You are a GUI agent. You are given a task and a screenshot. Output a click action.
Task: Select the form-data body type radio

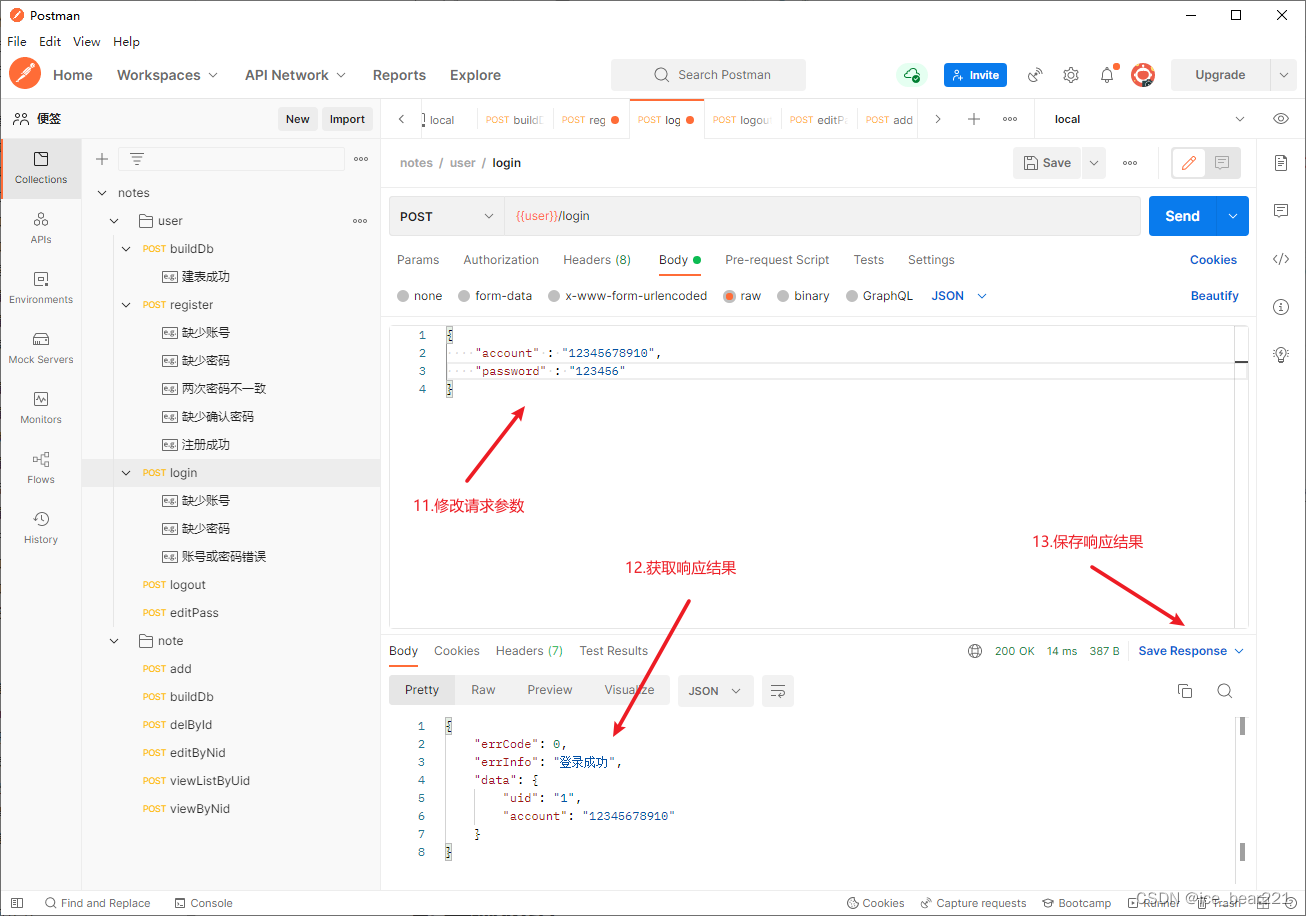464,296
